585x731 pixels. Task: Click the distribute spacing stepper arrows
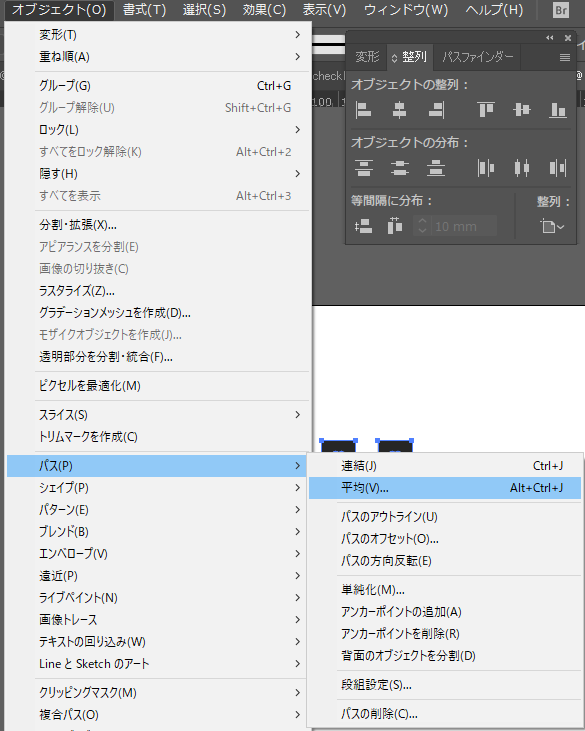click(422, 226)
